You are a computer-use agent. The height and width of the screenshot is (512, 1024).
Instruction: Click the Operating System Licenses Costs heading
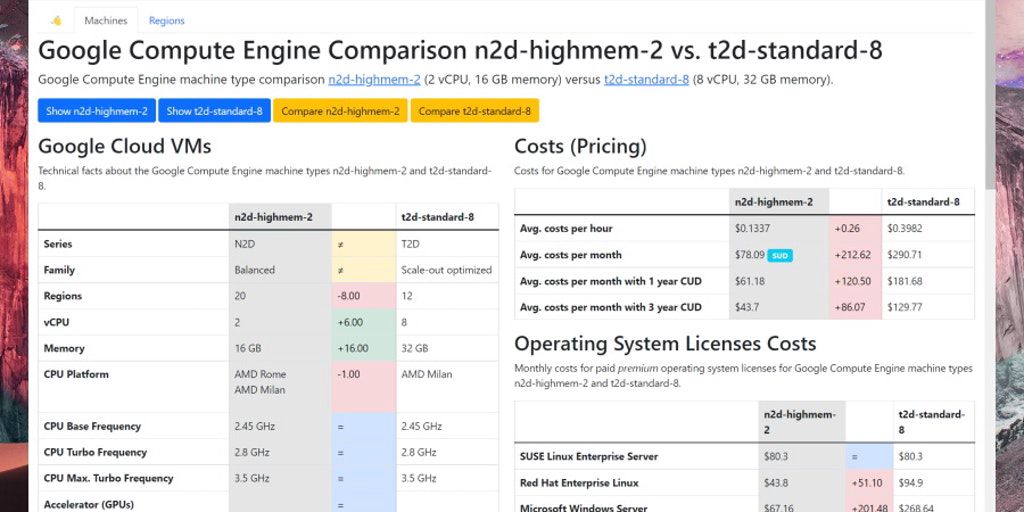[665, 344]
